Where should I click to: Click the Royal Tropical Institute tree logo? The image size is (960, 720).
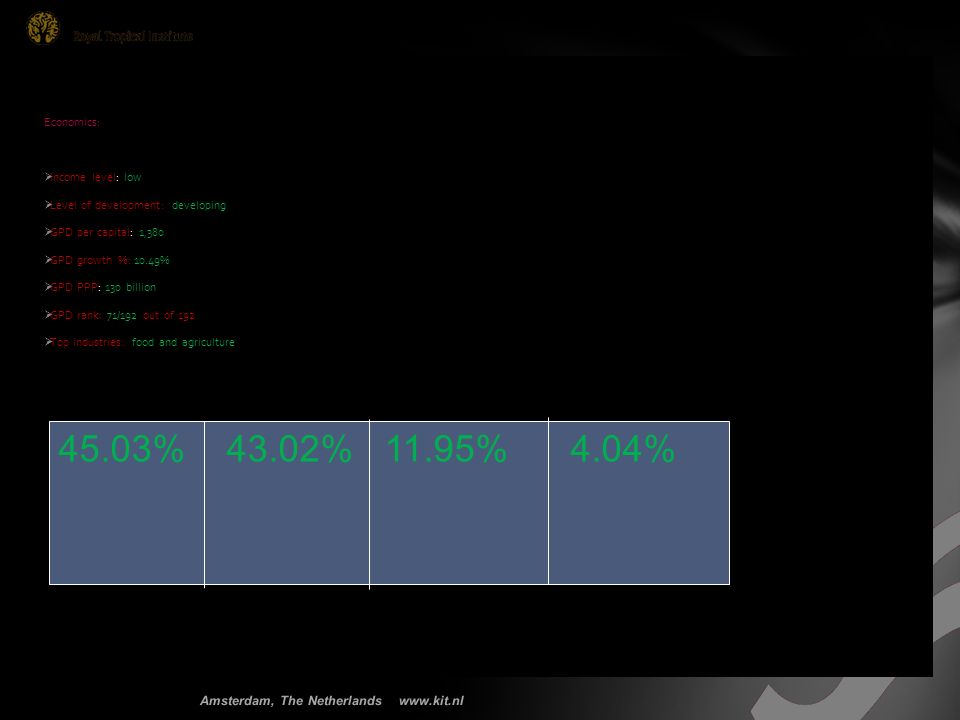[43, 28]
